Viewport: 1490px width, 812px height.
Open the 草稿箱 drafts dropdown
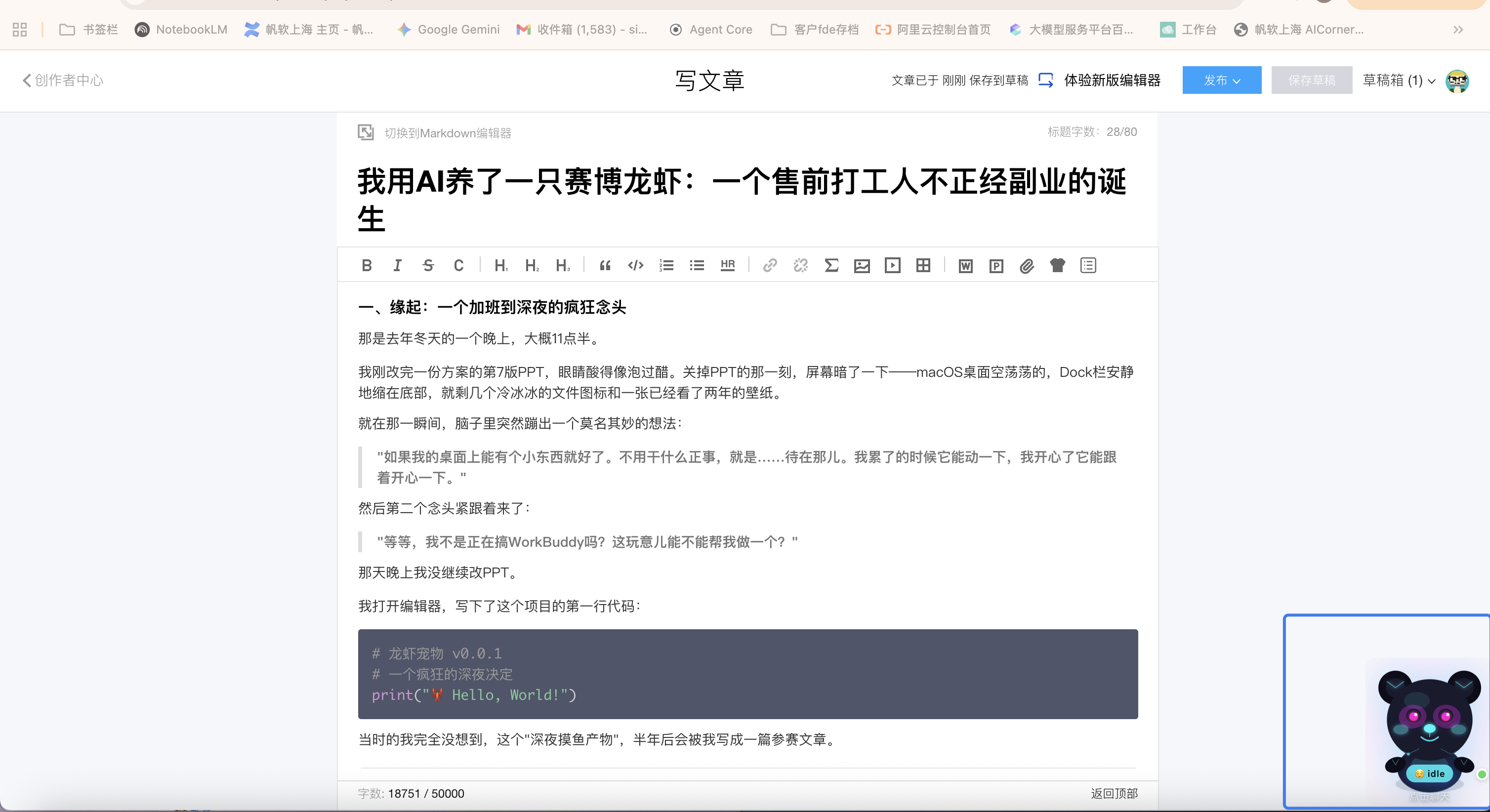[x=1399, y=81]
